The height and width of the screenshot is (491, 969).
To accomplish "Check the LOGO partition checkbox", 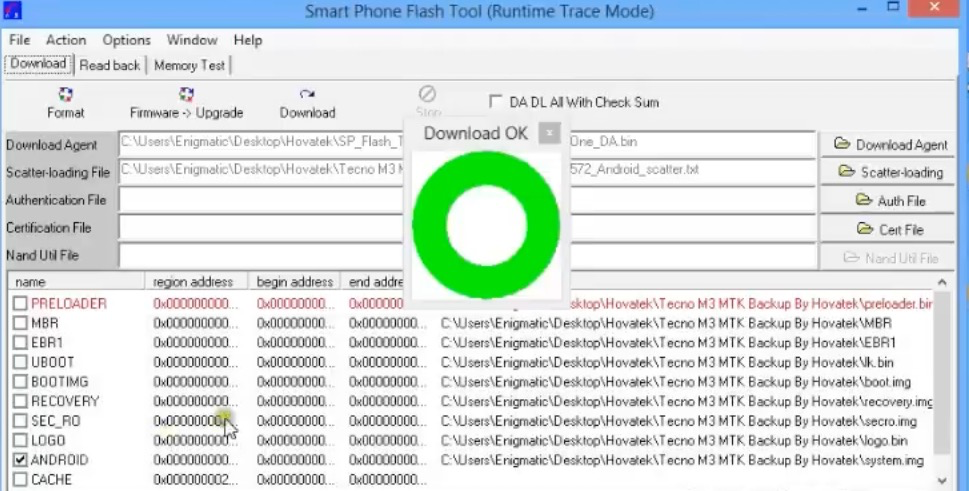I will (x=20, y=440).
